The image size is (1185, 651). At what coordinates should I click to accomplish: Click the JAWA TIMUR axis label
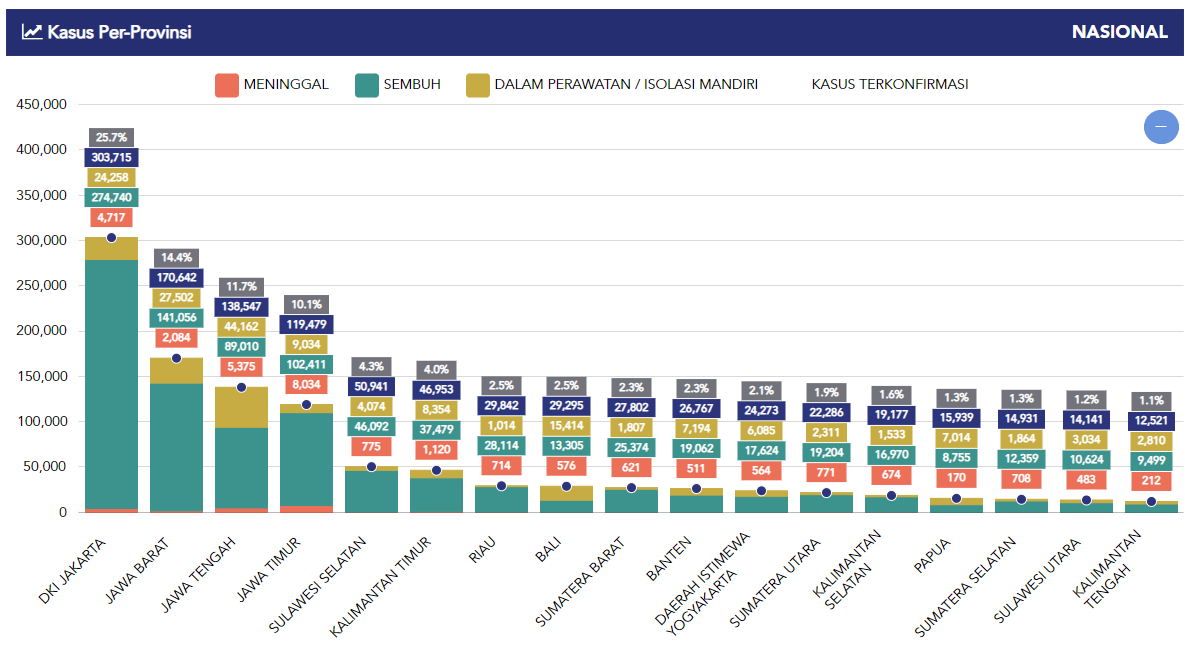[269, 569]
